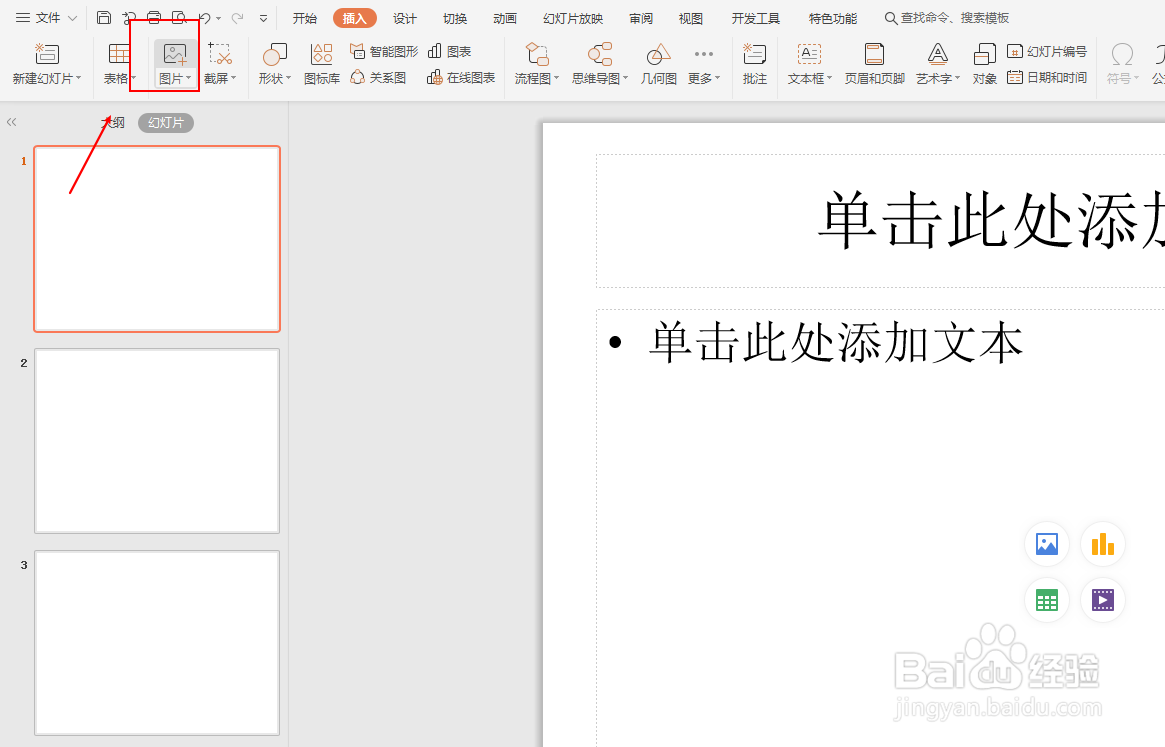Expand the WordArt (艺术字) dropdown arrow
Screen dimensions: 1165x747
pyautogui.click(x=958, y=78)
